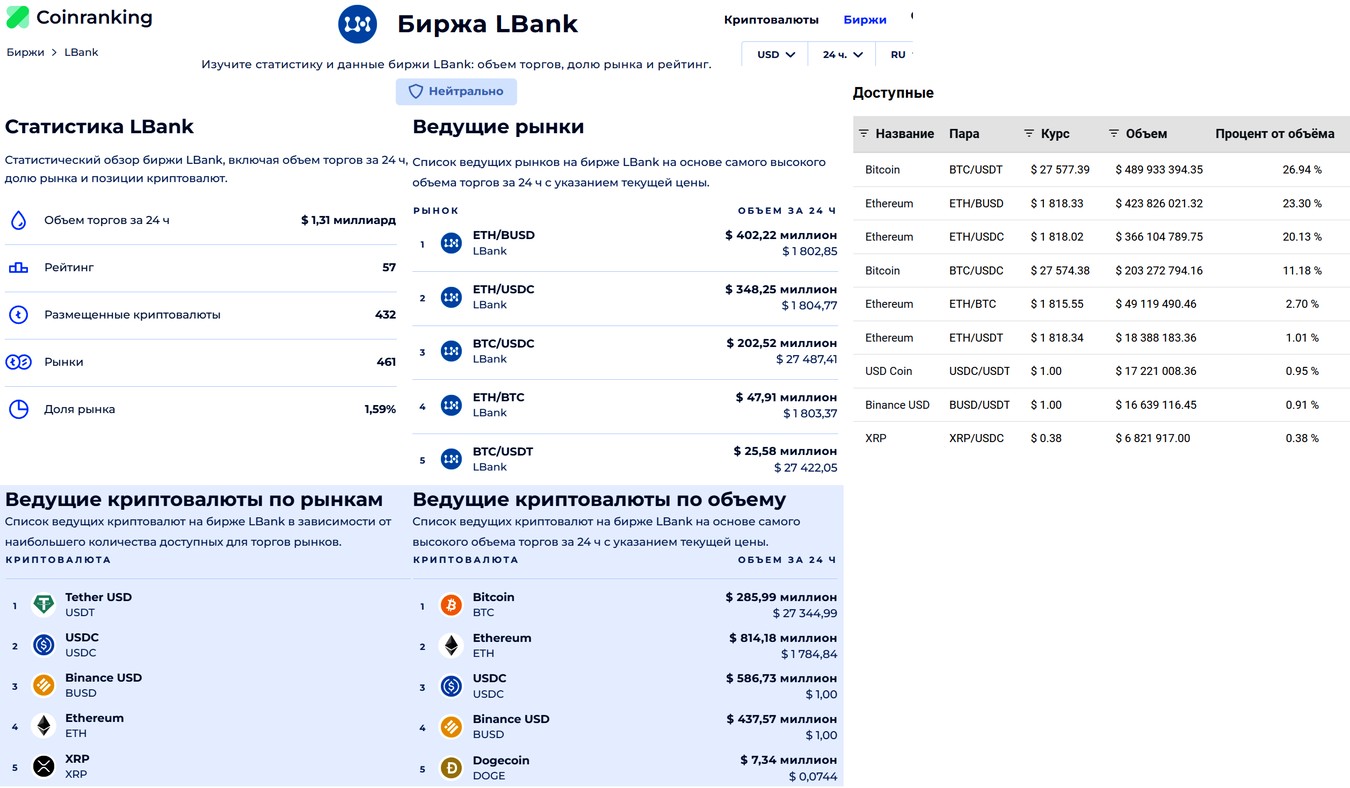Click Tether USD coin icon
This screenshot has height=788, width=1350.
pyautogui.click(x=43, y=604)
